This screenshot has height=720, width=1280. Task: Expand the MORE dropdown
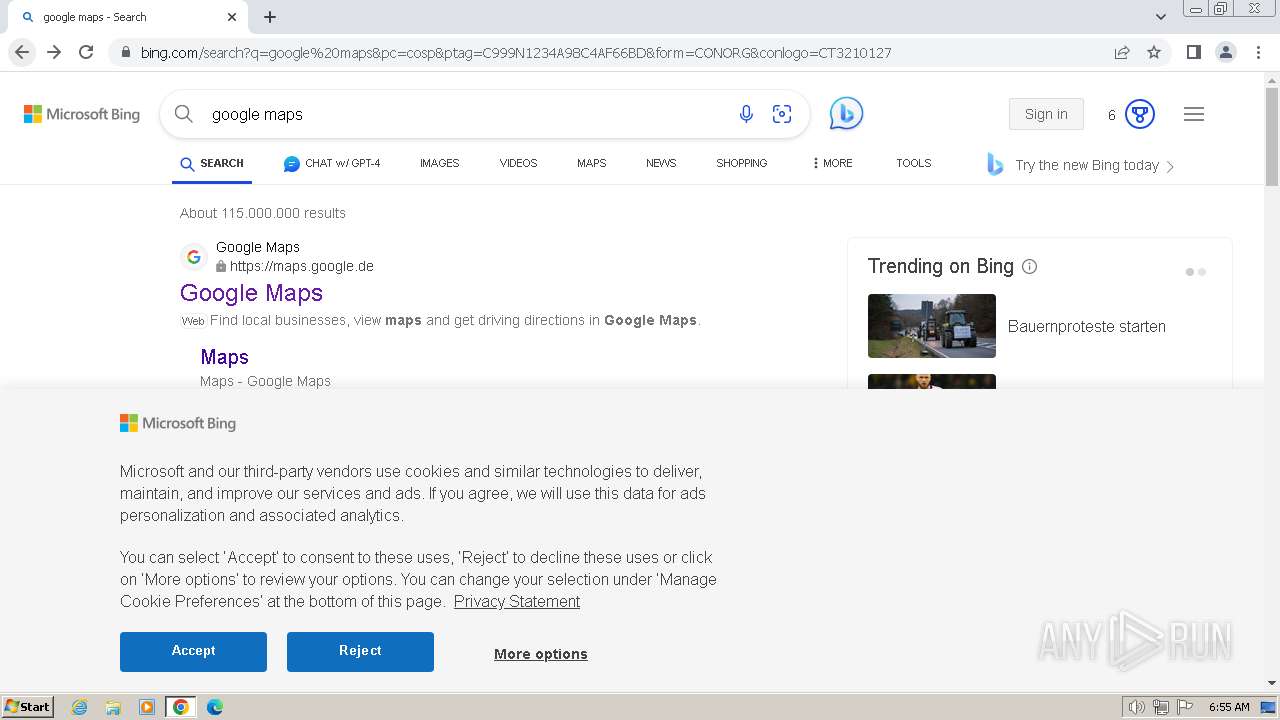[832, 163]
